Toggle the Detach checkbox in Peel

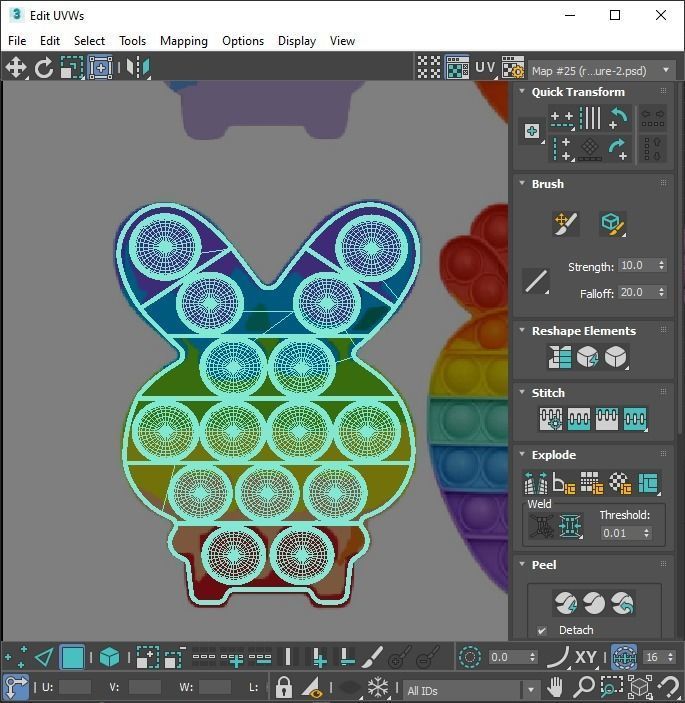[x=542, y=630]
